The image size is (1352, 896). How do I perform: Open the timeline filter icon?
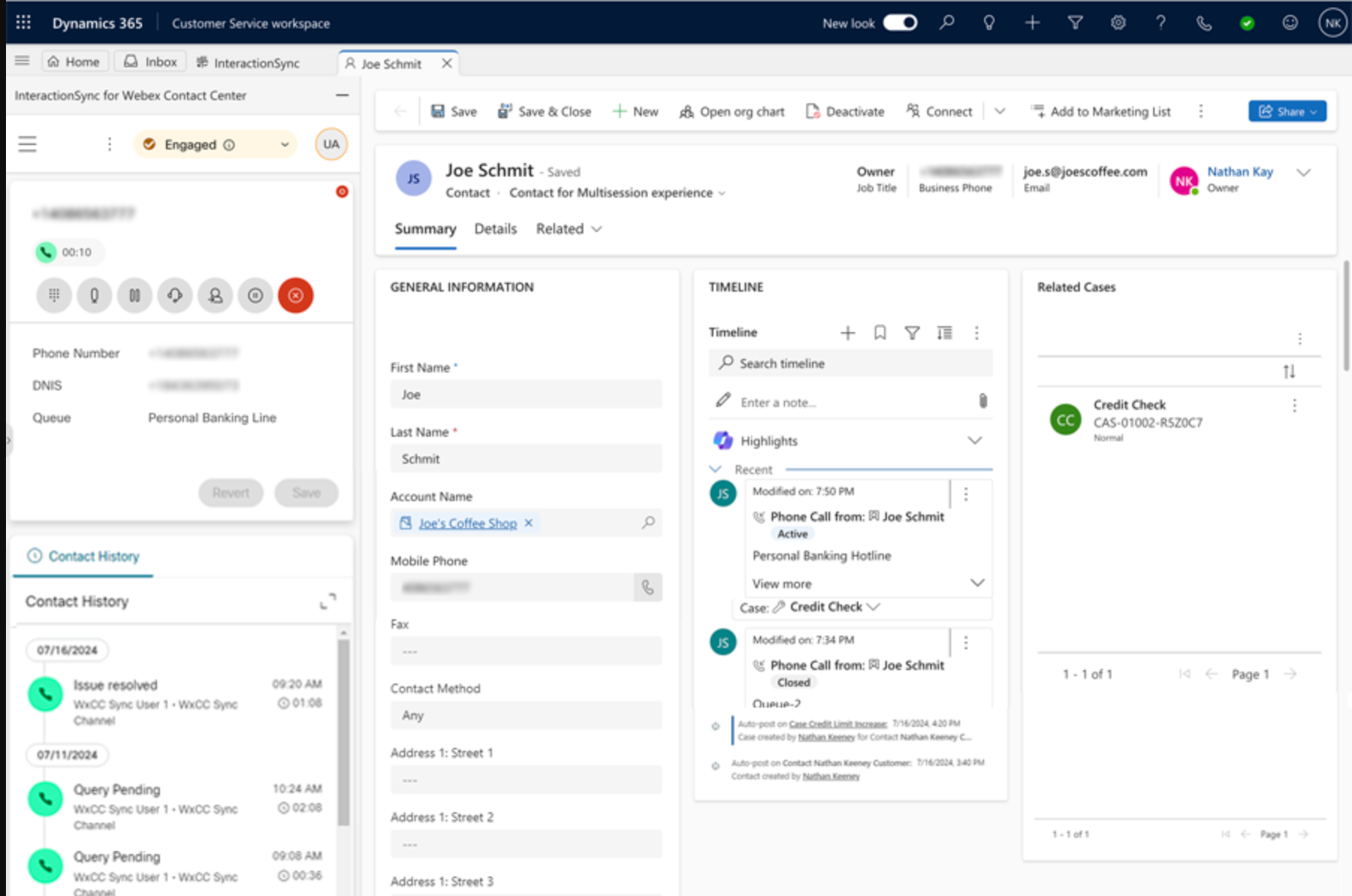coord(912,333)
